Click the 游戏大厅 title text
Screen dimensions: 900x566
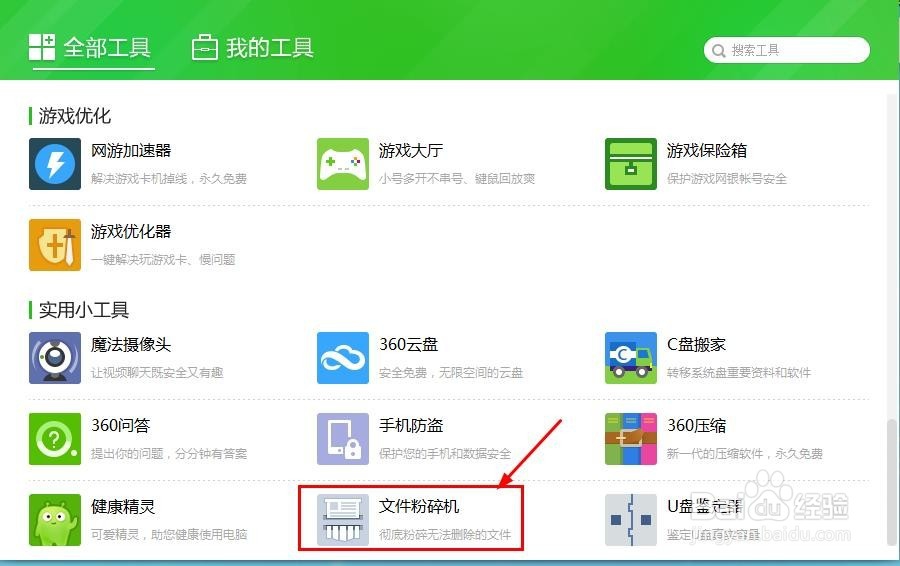point(410,150)
